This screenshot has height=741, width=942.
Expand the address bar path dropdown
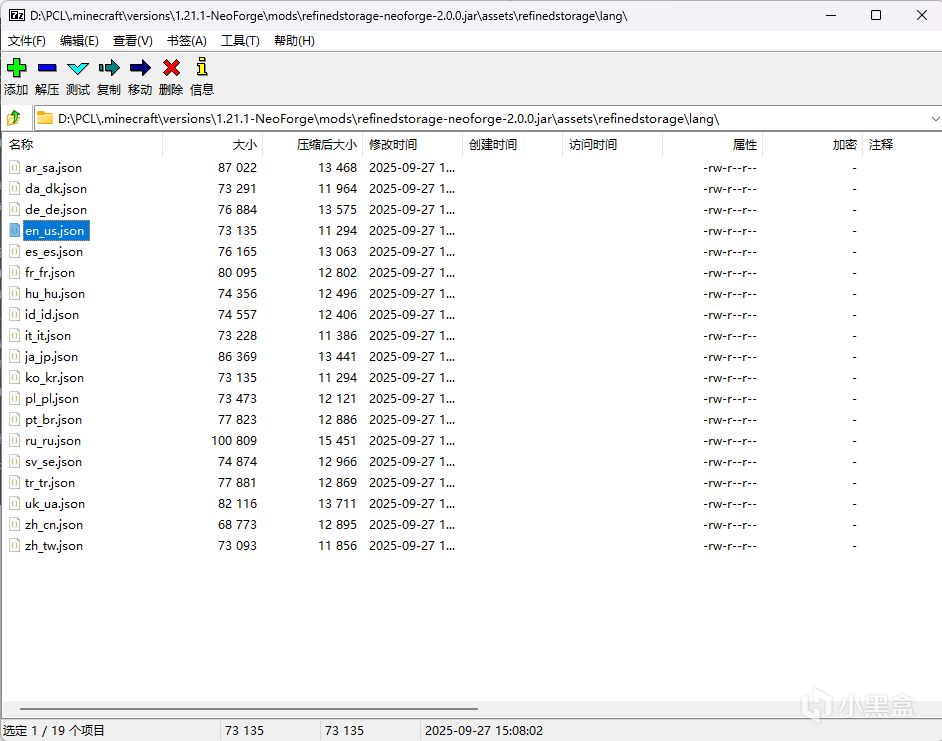[x=935, y=118]
